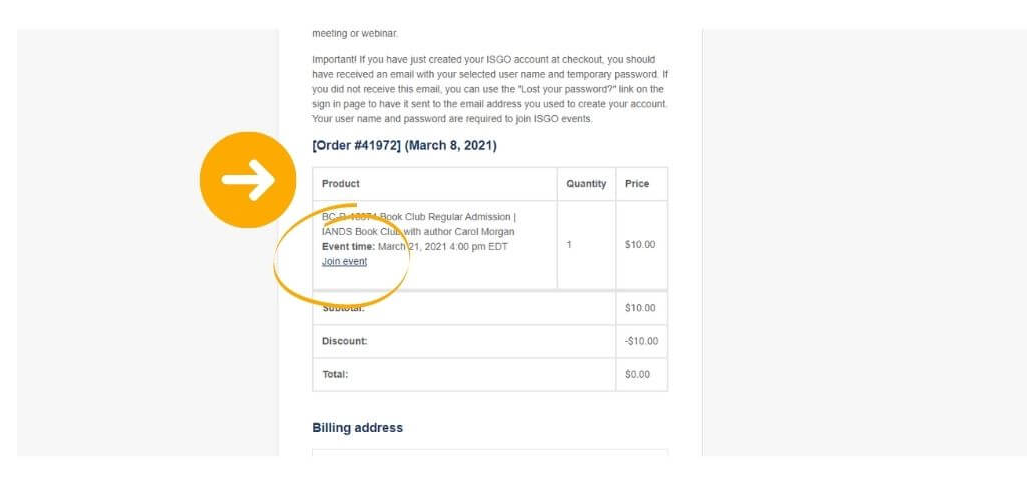
Task: Click the March 21, 2021 4:00 pm EDT text
Action: pos(443,247)
